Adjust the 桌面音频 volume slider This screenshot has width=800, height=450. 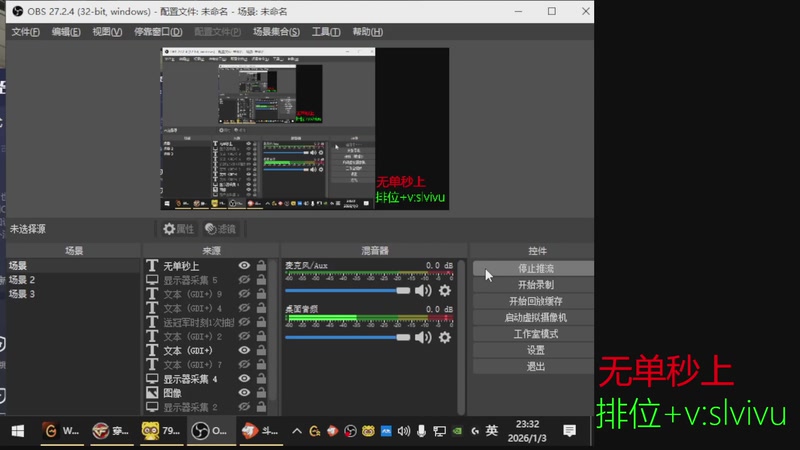click(x=347, y=337)
